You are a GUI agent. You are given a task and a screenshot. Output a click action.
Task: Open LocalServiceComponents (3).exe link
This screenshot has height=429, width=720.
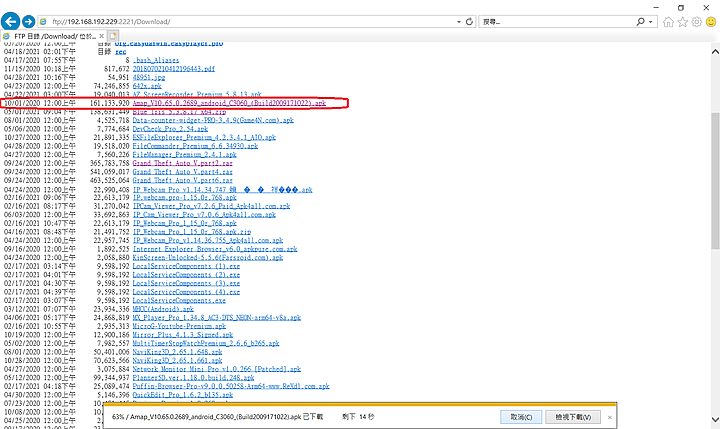(186, 283)
